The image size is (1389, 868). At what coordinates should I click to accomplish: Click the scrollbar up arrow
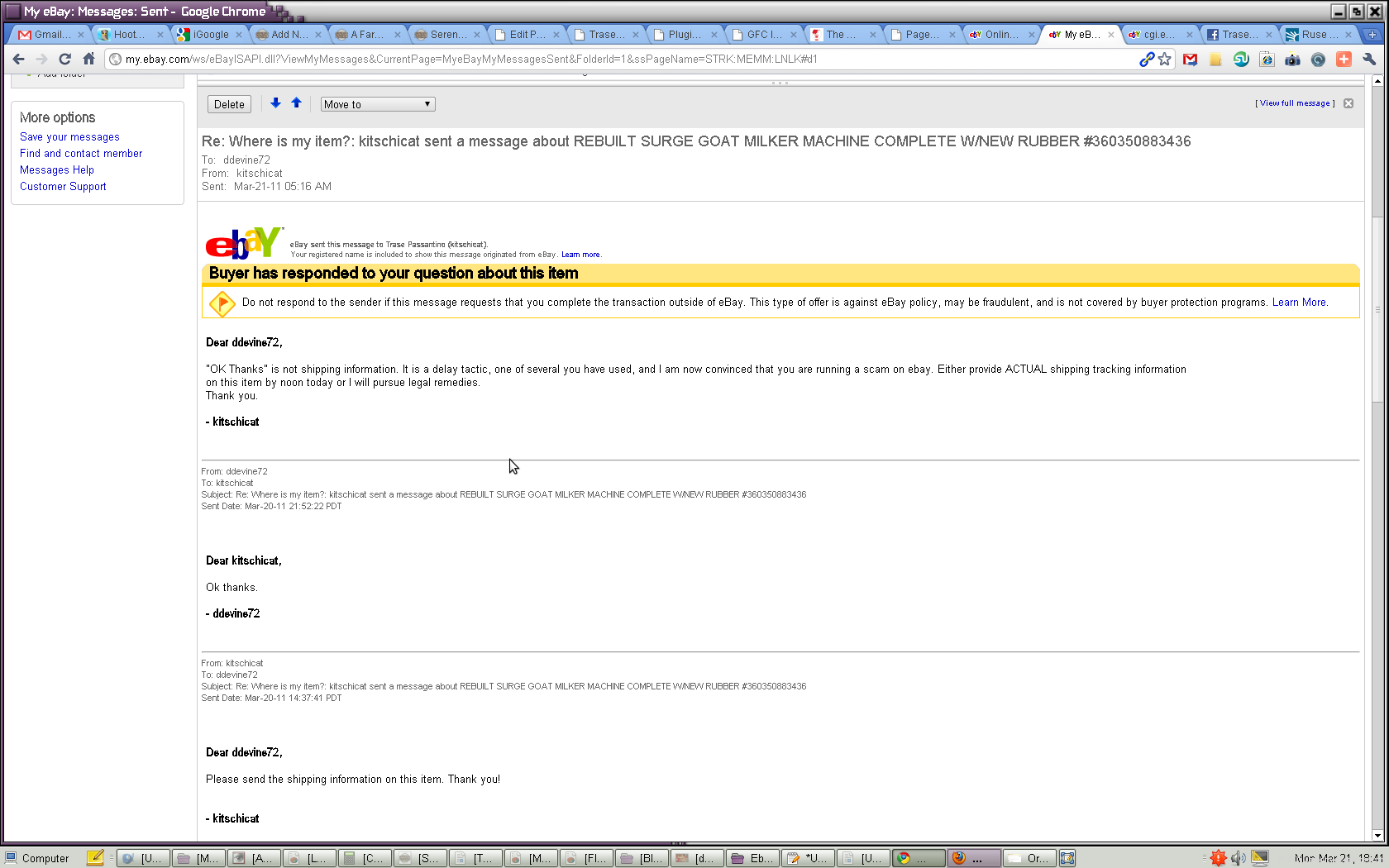1377,80
